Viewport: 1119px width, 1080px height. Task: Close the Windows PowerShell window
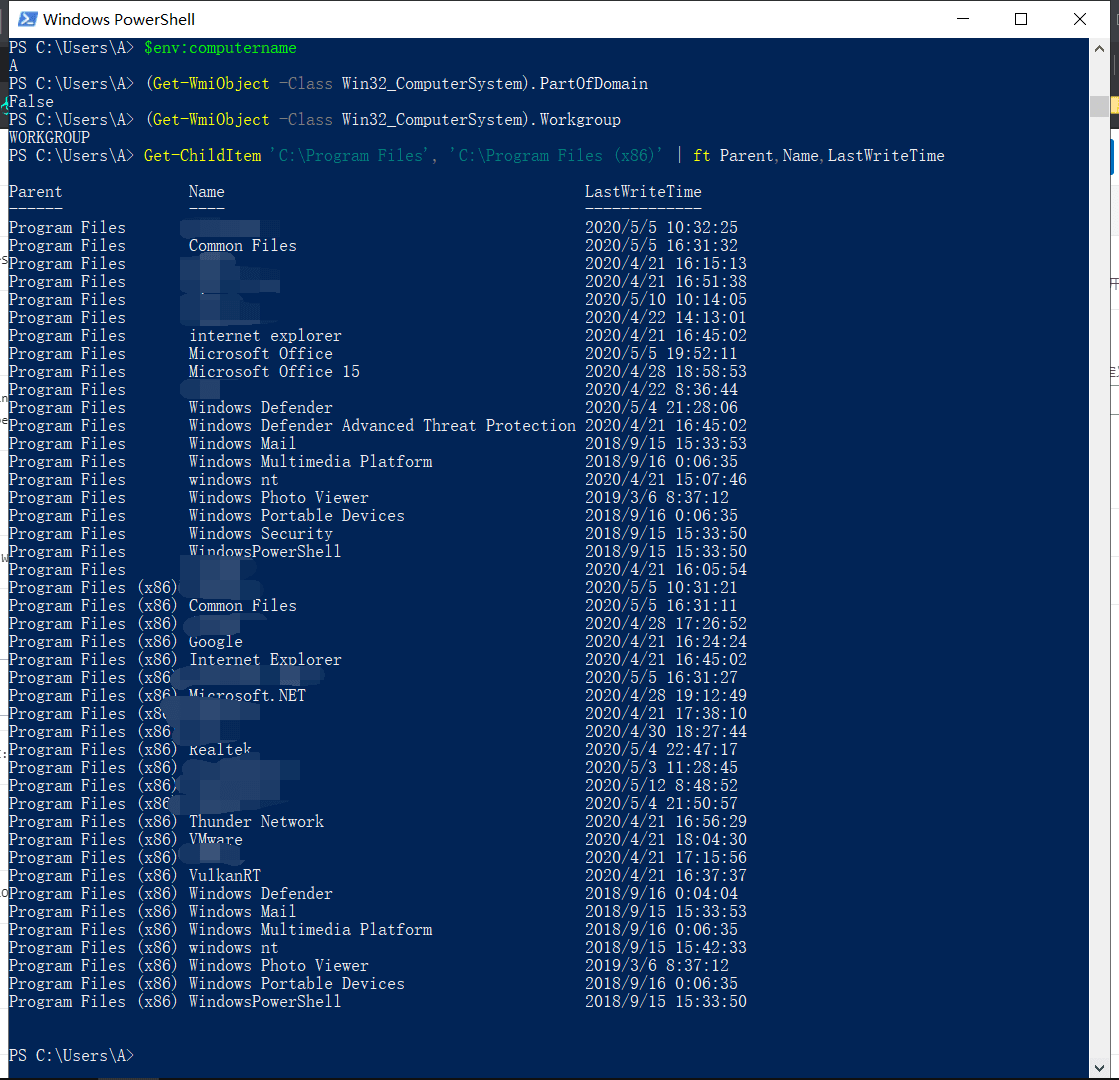pyautogui.click(x=1080, y=19)
